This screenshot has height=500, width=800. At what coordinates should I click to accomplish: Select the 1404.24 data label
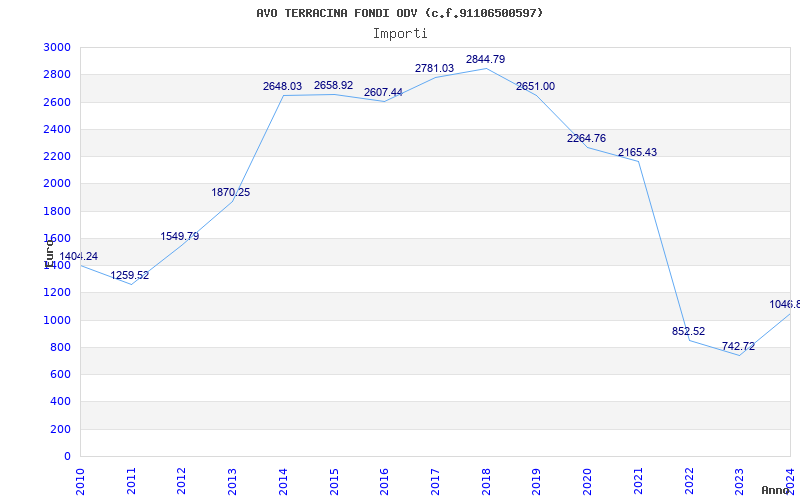point(79,256)
